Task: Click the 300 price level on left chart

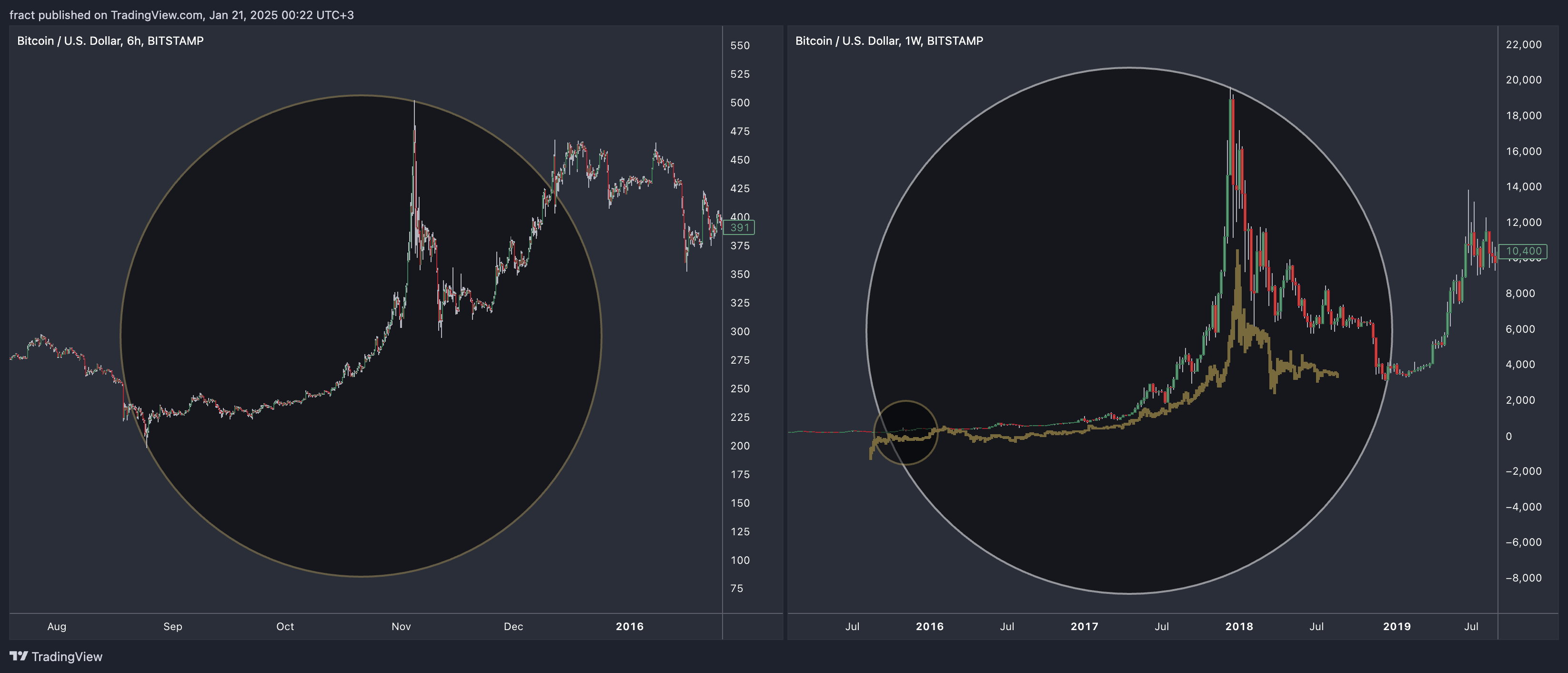Action: click(740, 331)
